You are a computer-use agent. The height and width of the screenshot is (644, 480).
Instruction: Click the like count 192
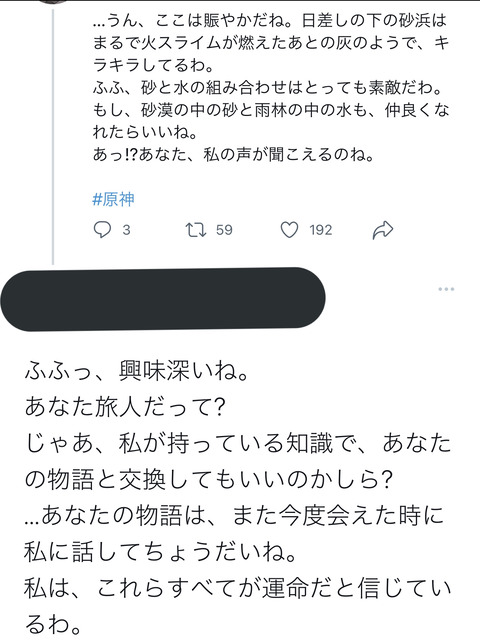321,230
